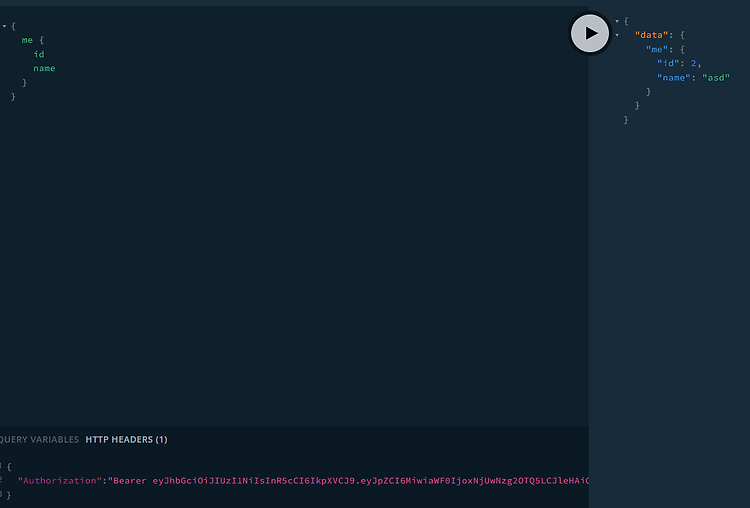This screenshot has width=750, height=508.
Task: Collapse the "data" object in response
Action: coord(617,35)
